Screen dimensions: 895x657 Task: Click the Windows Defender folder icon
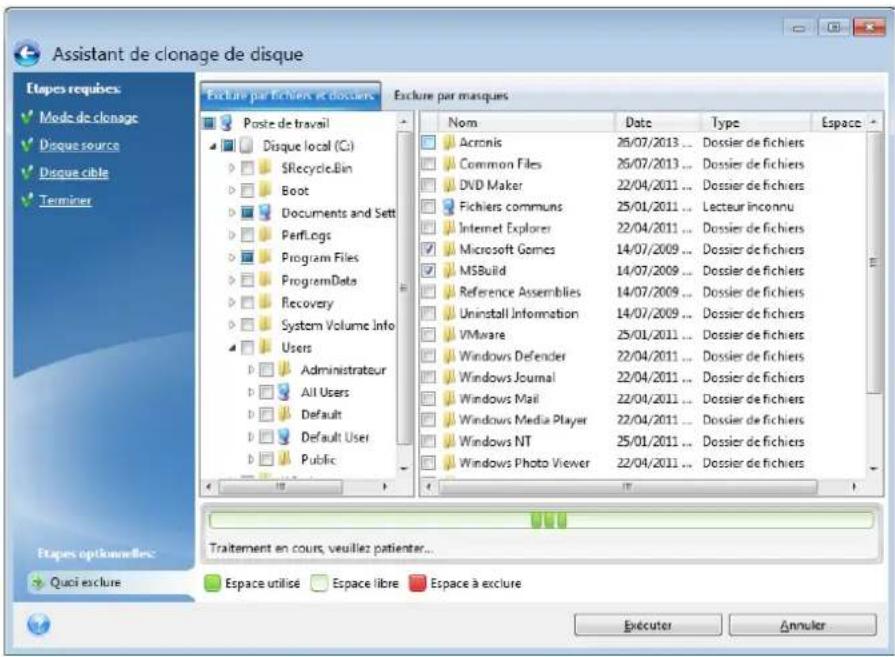pyautogui.click(x=449, y=356)
